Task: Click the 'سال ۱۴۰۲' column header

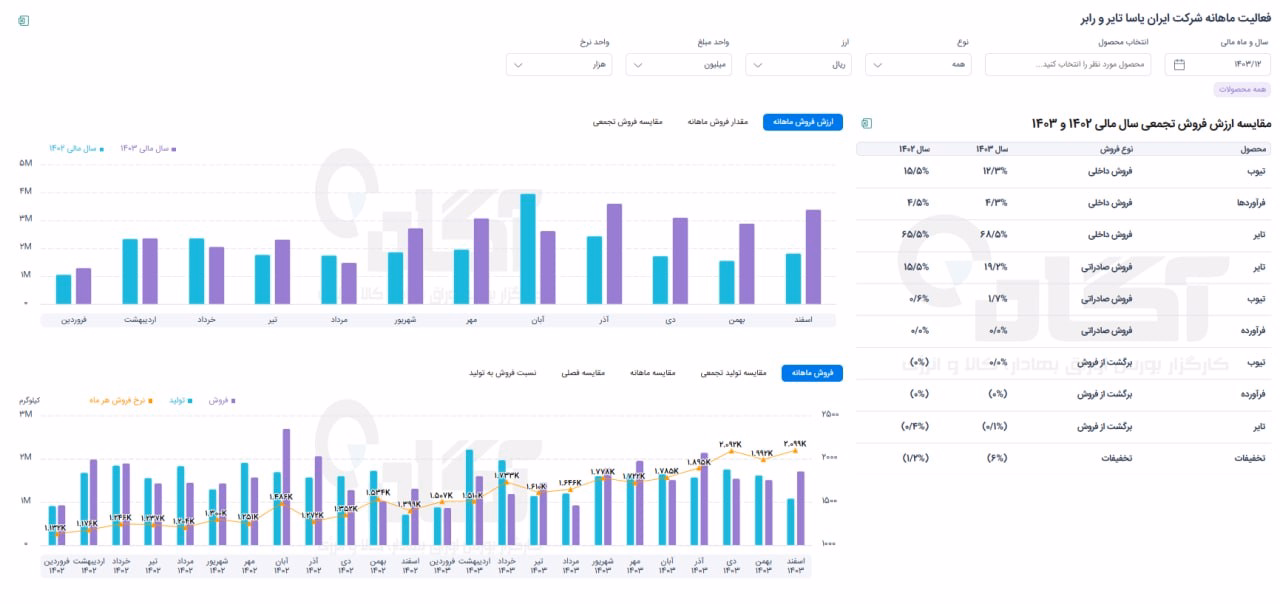Action: tap(913, 149)
